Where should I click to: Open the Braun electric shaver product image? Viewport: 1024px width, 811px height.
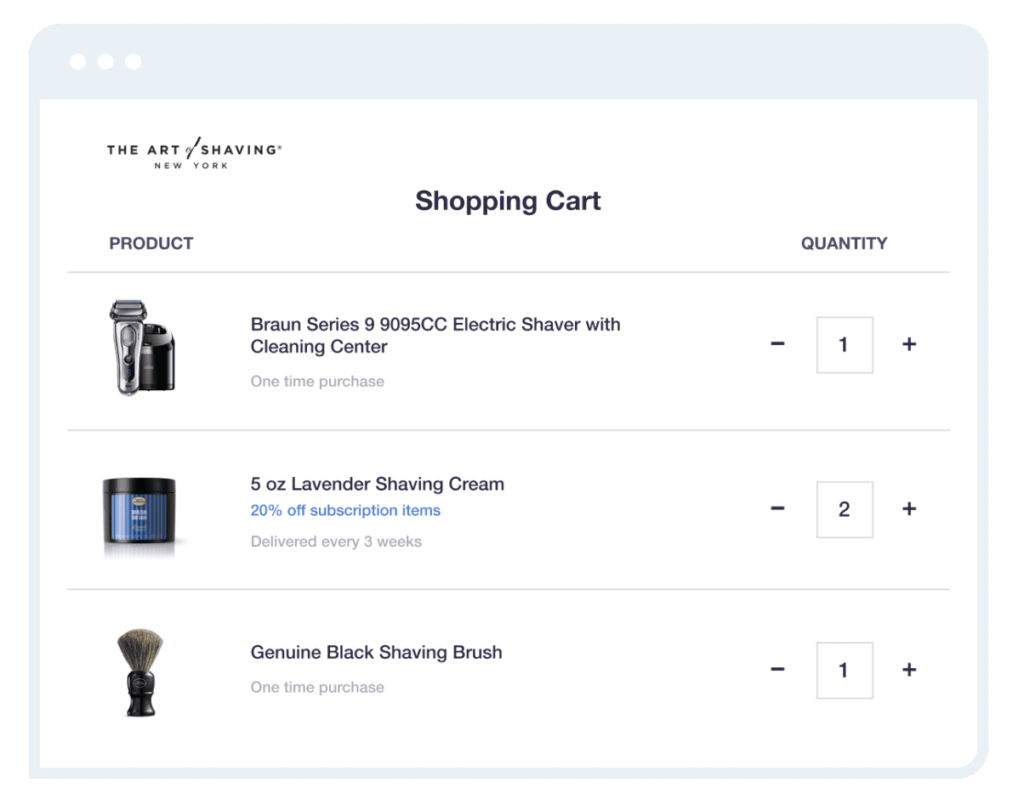142,347
